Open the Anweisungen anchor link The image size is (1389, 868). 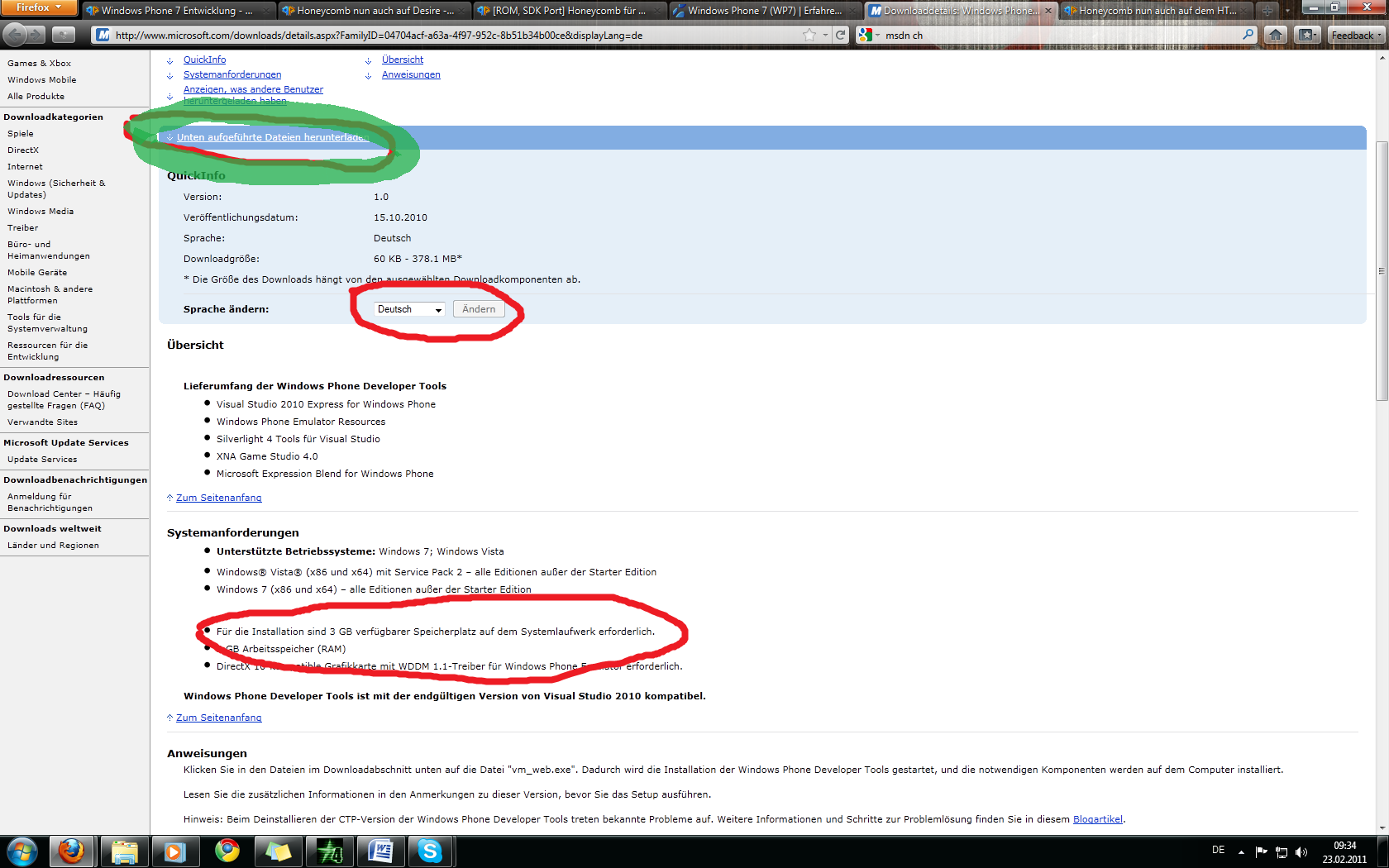(x=411, y=74)
